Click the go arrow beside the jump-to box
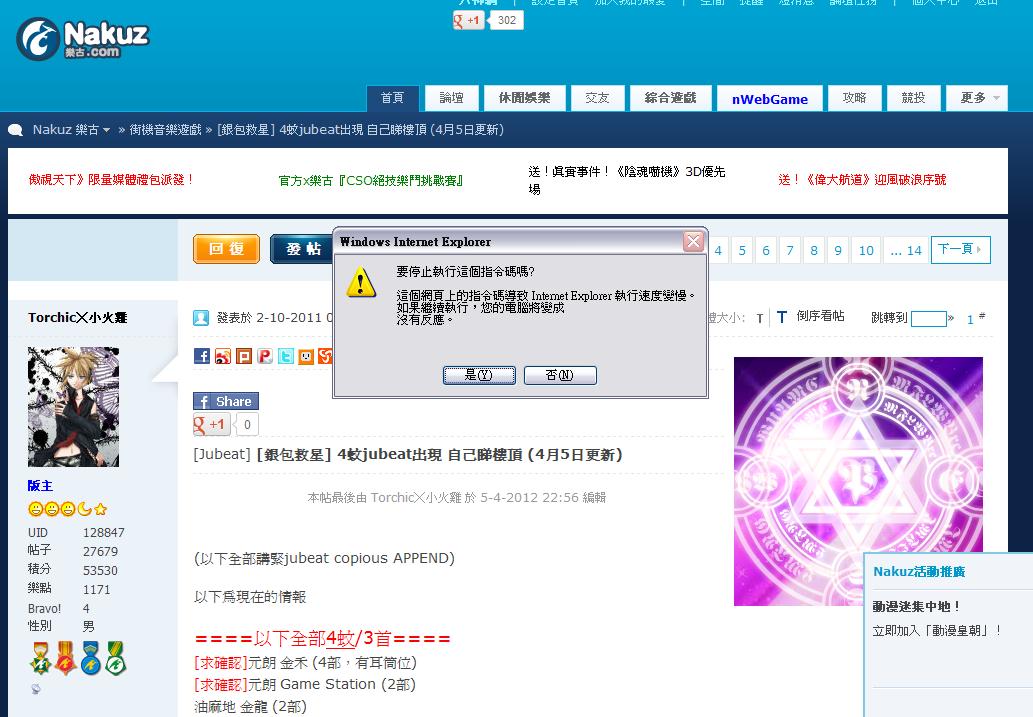Screen dimensions: 1033x717 [x=951, y=318]
